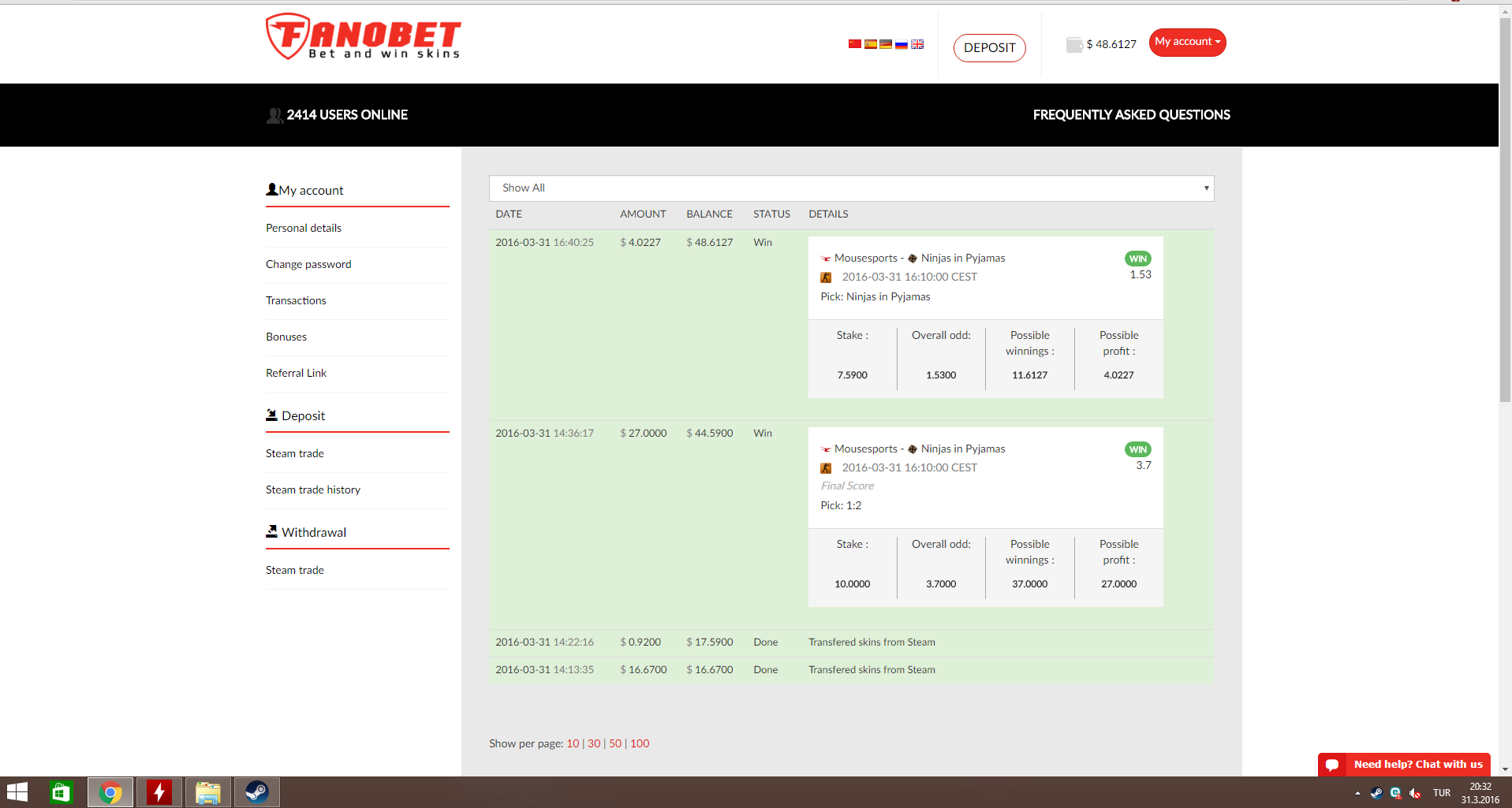This screenshot has height=808, width=1512.
Task: Click the AMOUNT column header
Action: click(643, 214)
